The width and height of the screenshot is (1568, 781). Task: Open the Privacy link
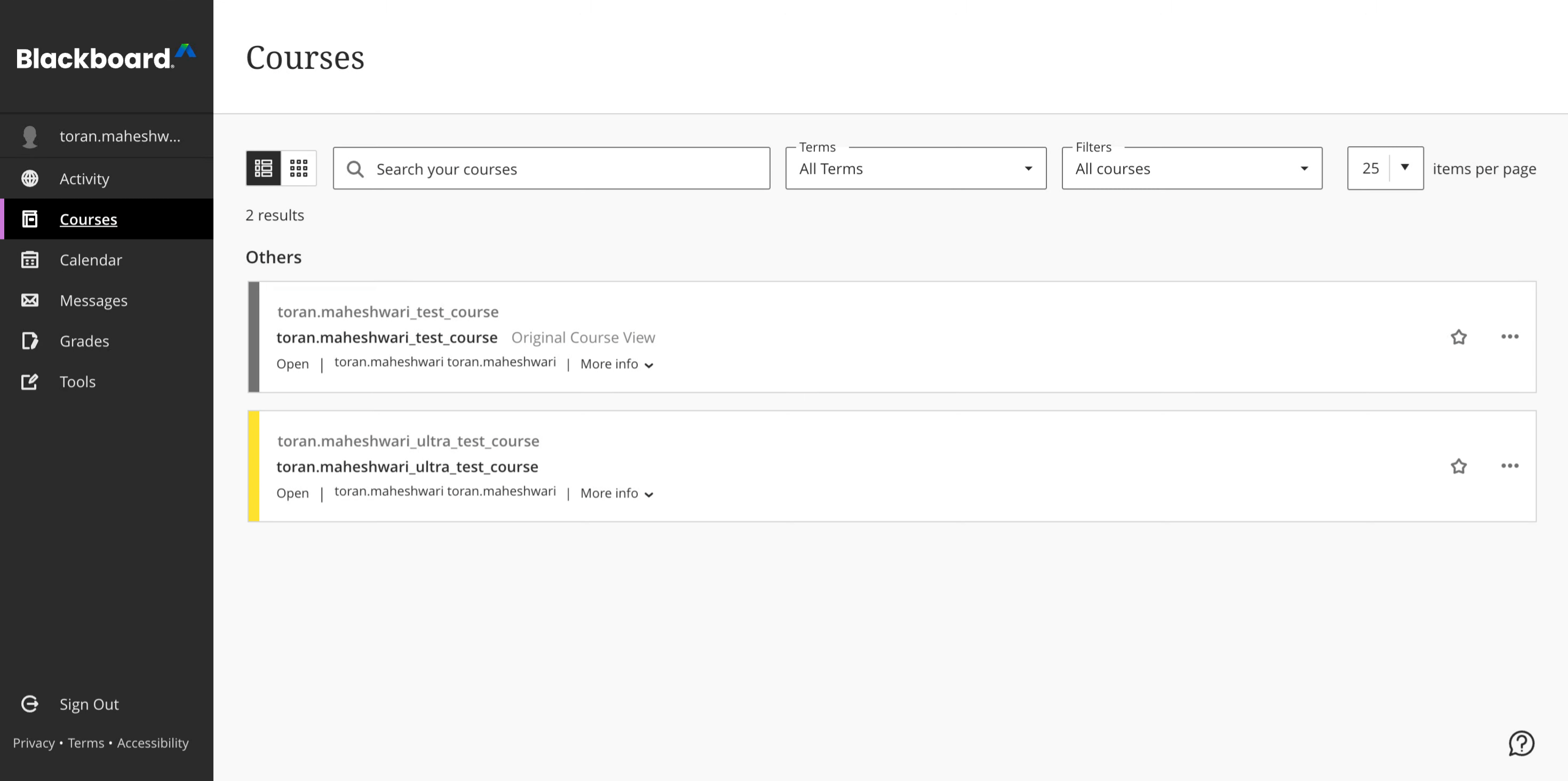click(34, 743)
